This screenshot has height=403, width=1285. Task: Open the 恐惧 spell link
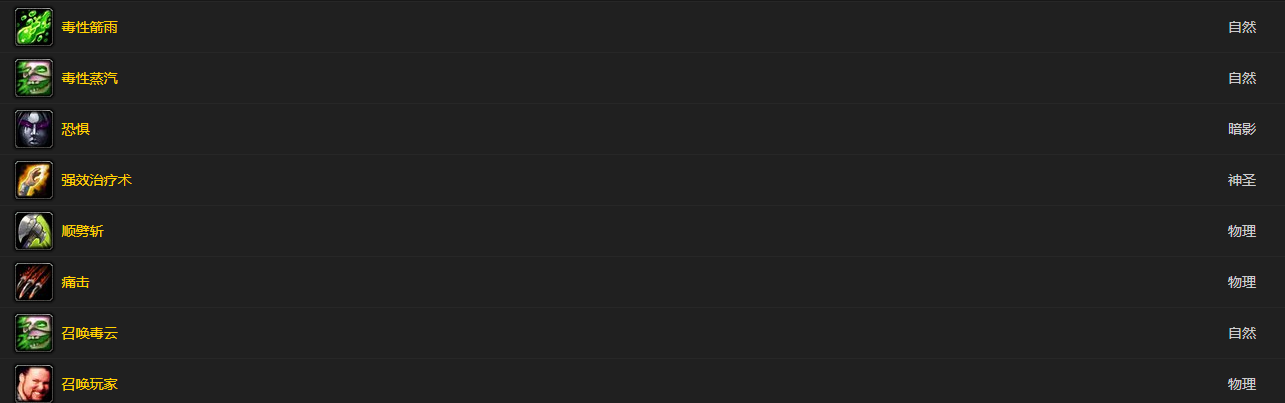(75, 129)
